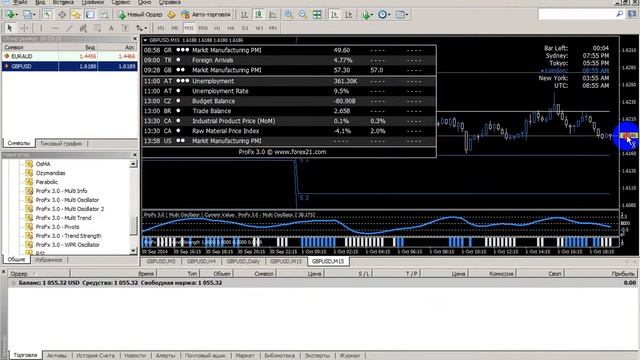
Task: Zoom out the chart
Action: (303, 15)
